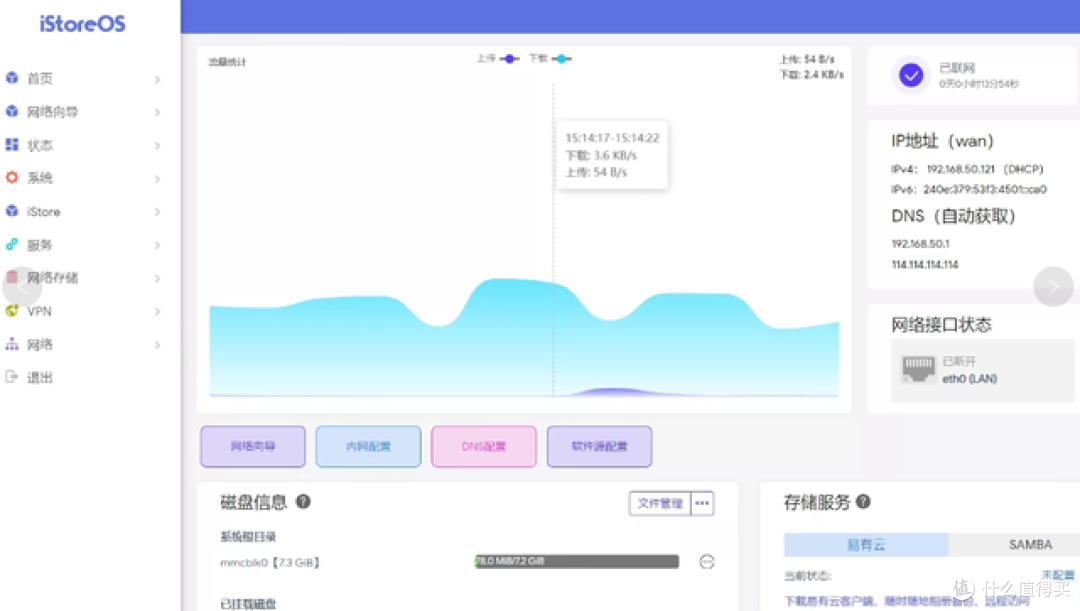Click DNS address 114.114.114.114
Screen dimensions: 1080x611
coord(924,265)
